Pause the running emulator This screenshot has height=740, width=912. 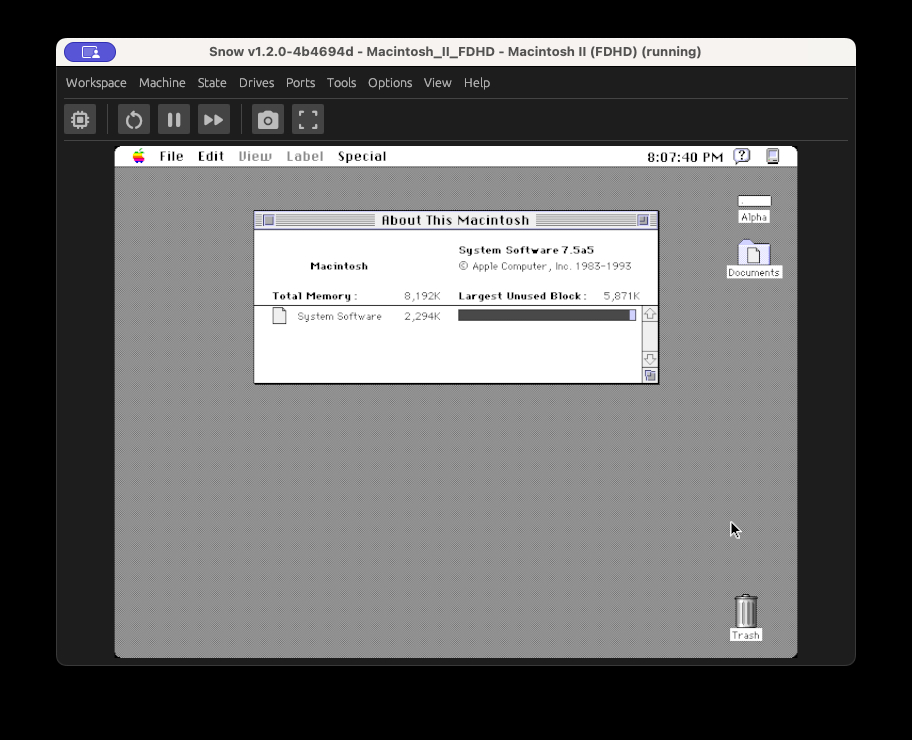click(x=174, y=120)
